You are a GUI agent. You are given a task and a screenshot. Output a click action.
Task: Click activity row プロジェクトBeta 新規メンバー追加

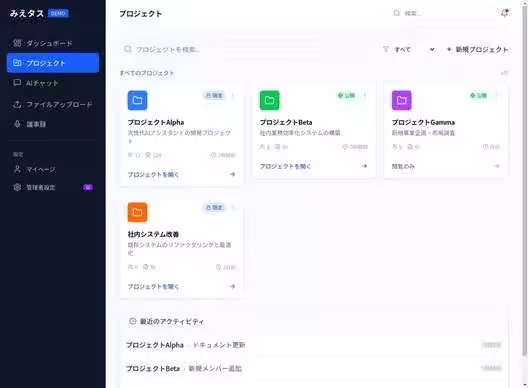(314, 368)
